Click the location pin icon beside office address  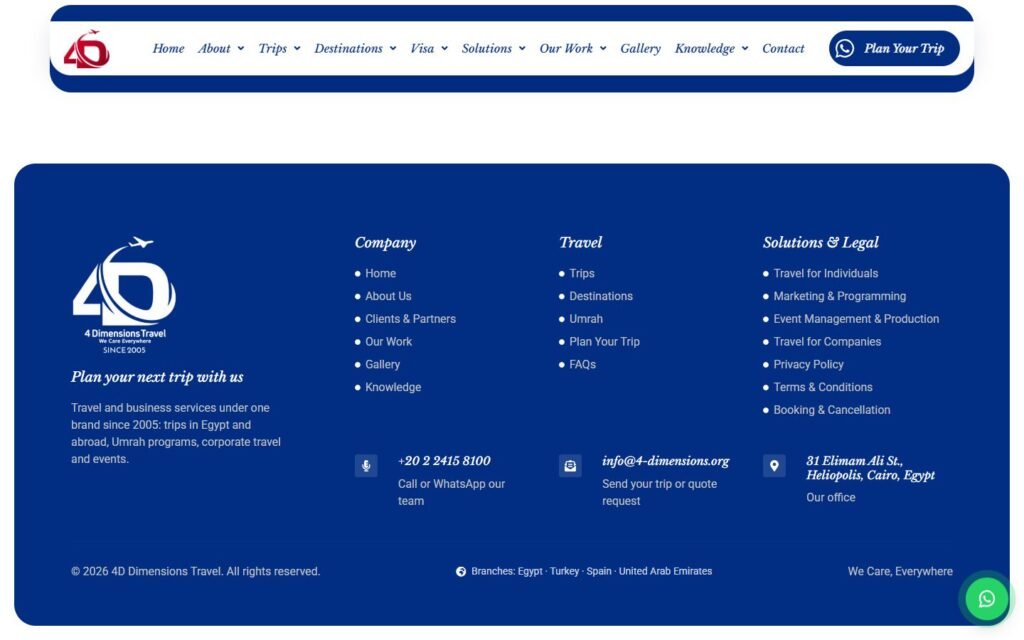(774, 466)
